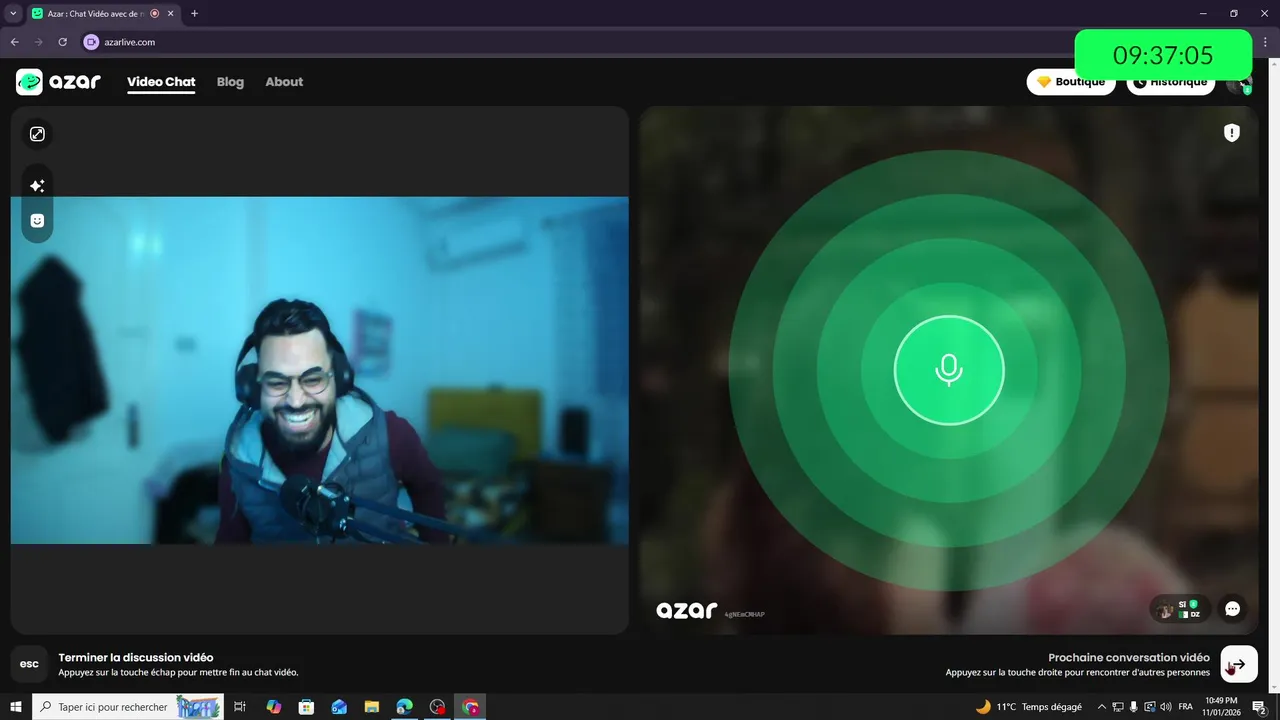View the partner profile badge SI DZ
This screenshot has height=720, width=1280.
(1180, 609)
